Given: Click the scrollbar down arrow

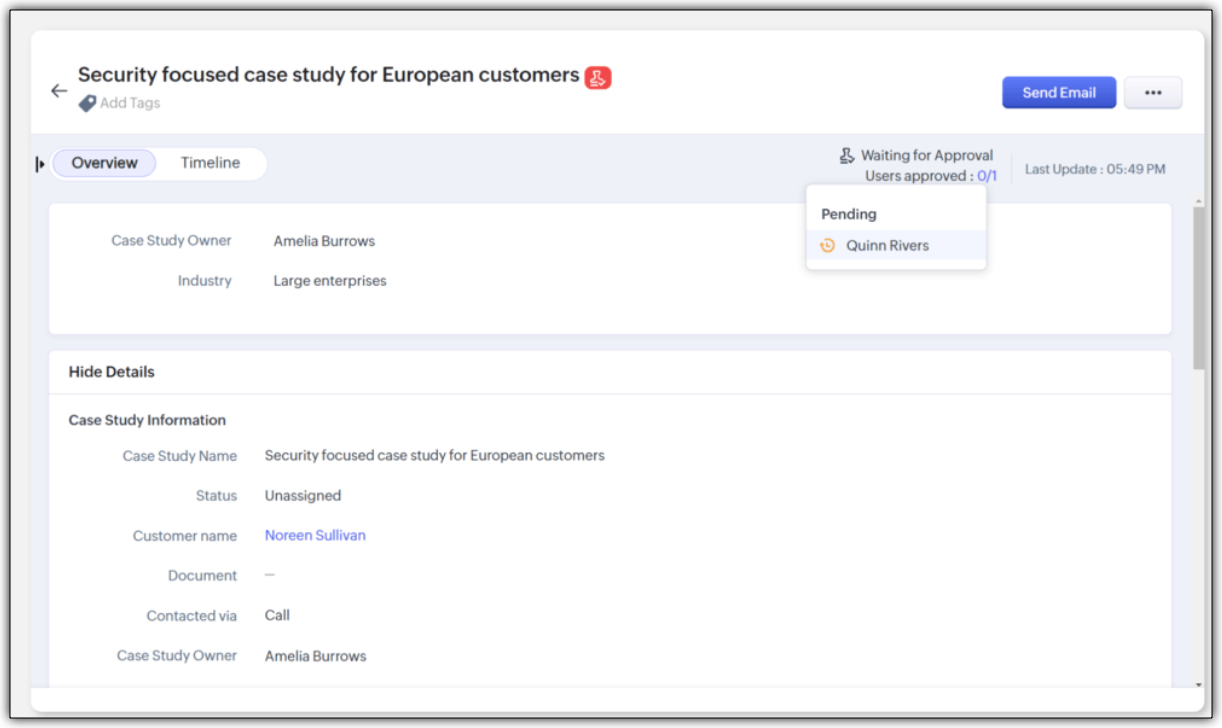Looking at the screenshot, I should 1199,685.
